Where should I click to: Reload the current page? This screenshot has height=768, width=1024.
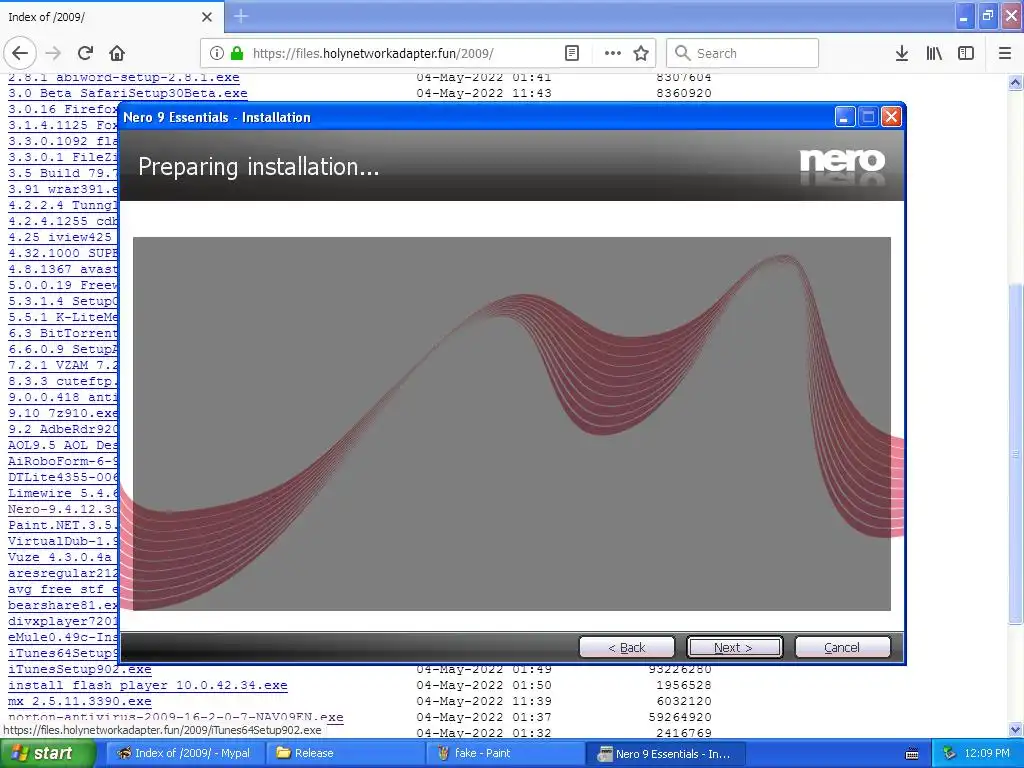coord(85,53)
